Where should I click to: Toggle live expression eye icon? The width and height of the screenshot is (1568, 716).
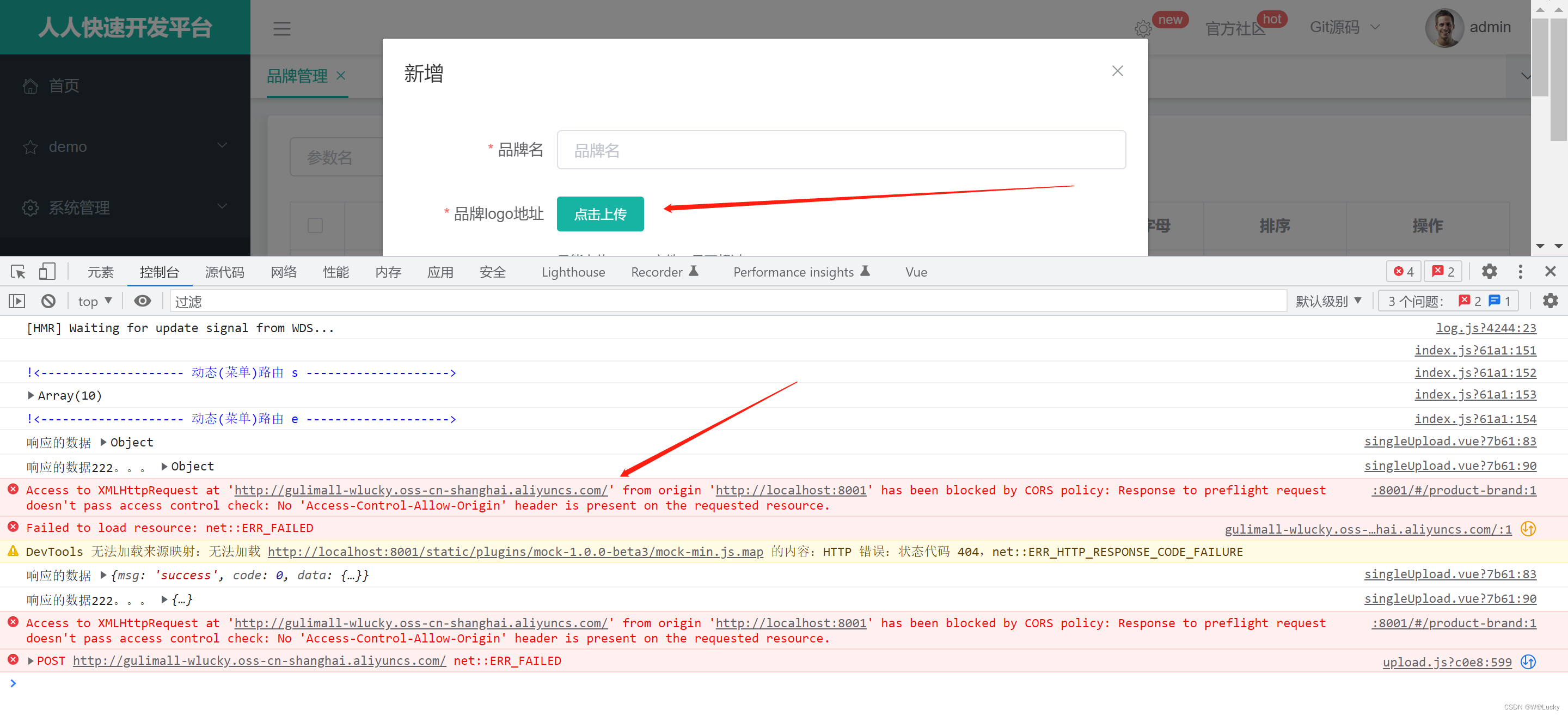pos(143,302)
